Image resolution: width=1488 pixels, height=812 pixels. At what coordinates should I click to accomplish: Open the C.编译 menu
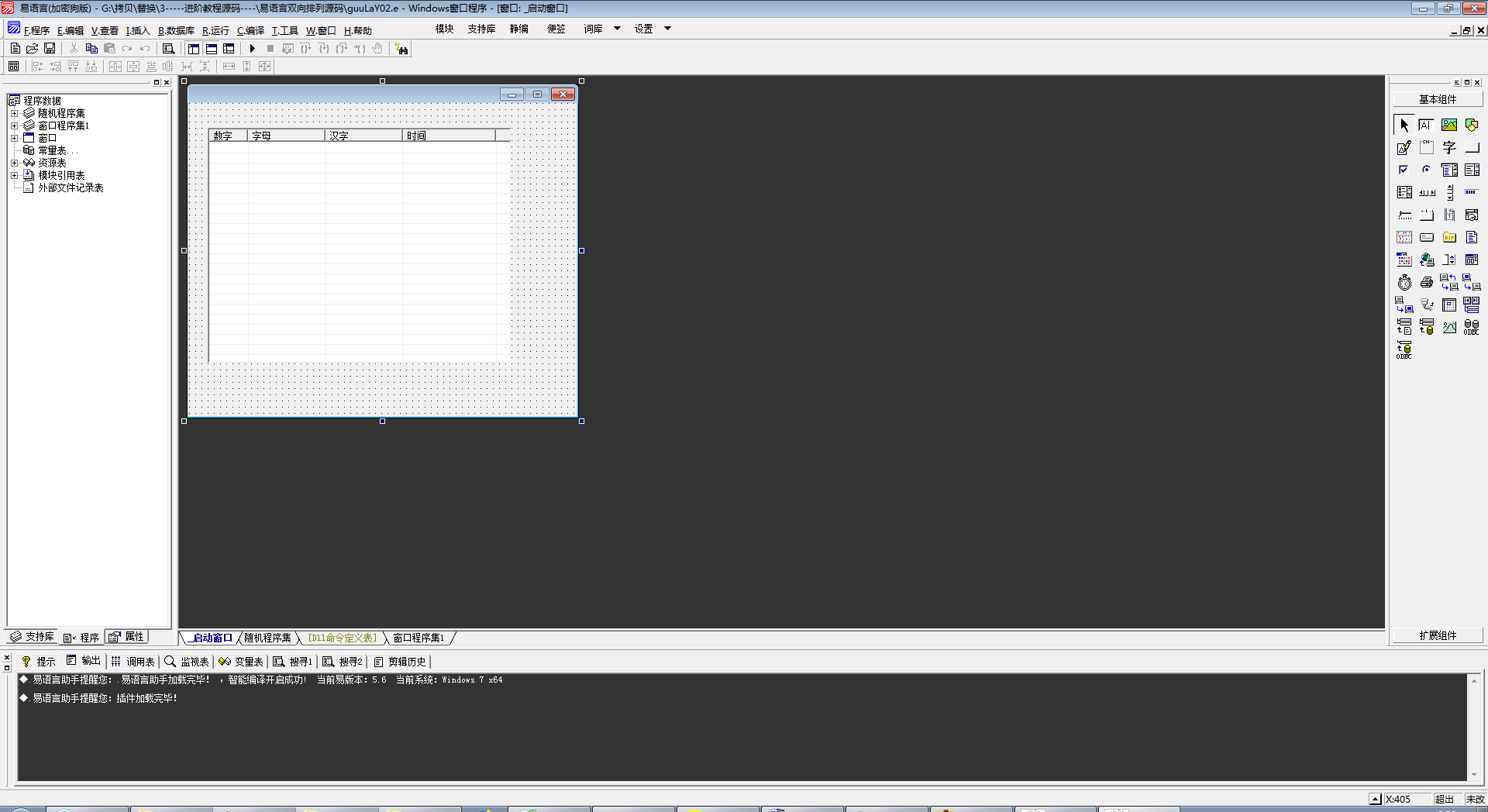pos(250,30)
